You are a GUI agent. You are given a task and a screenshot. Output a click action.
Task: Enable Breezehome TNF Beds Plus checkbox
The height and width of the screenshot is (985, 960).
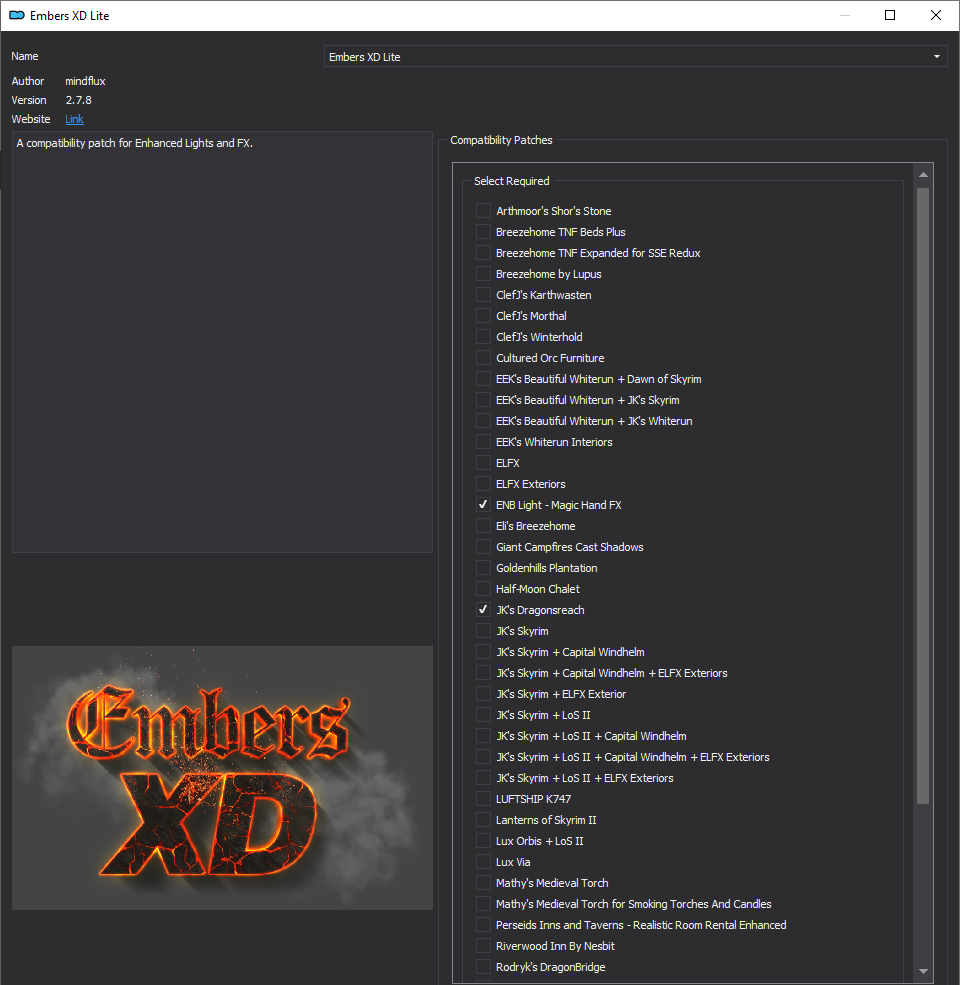coord(483,232)
